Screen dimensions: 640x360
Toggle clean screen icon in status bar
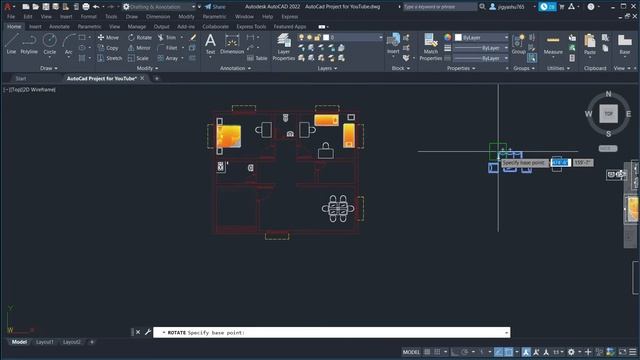coord(622,352)
